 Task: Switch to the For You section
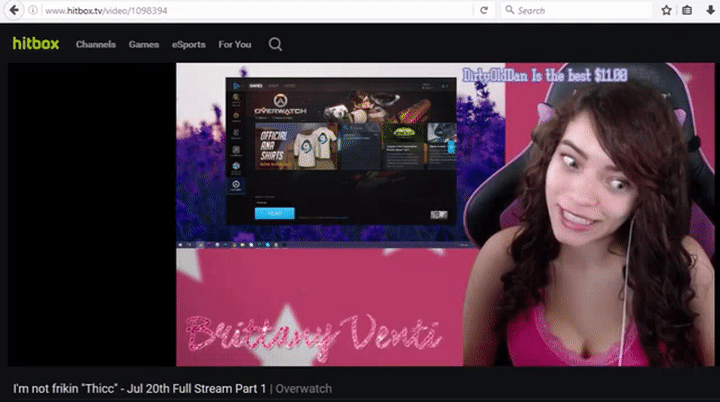tap(235, 44)
